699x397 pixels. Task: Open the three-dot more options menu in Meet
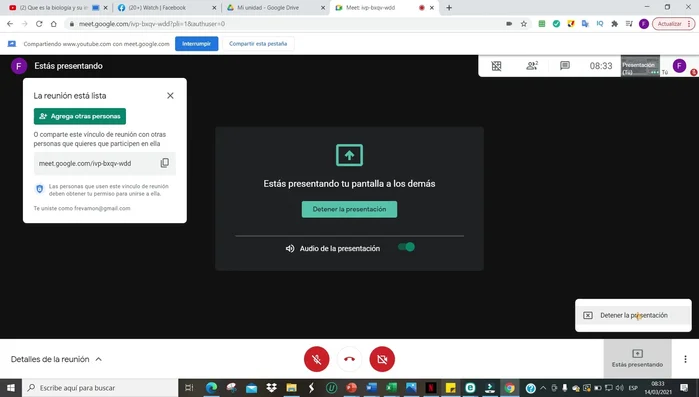click(685, 359)
